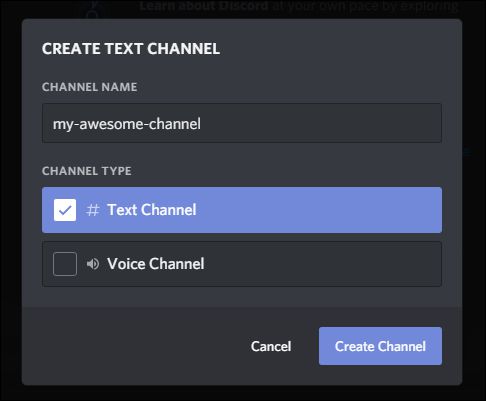Click the CREATE TEXT CHANNEL heading

click(131, 49)
